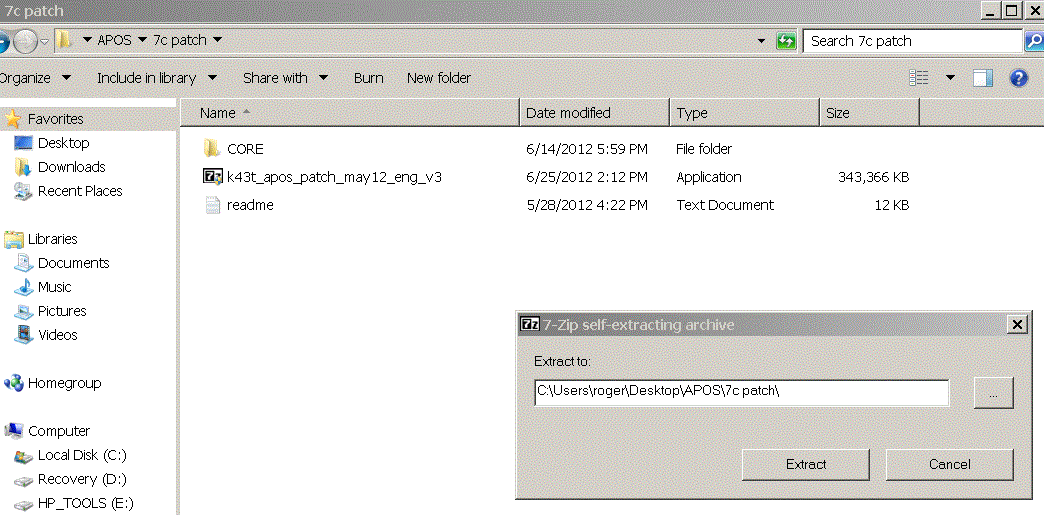Click the Pictures library icon
This screenshot has width=1044, height=515.
[23, 311]
